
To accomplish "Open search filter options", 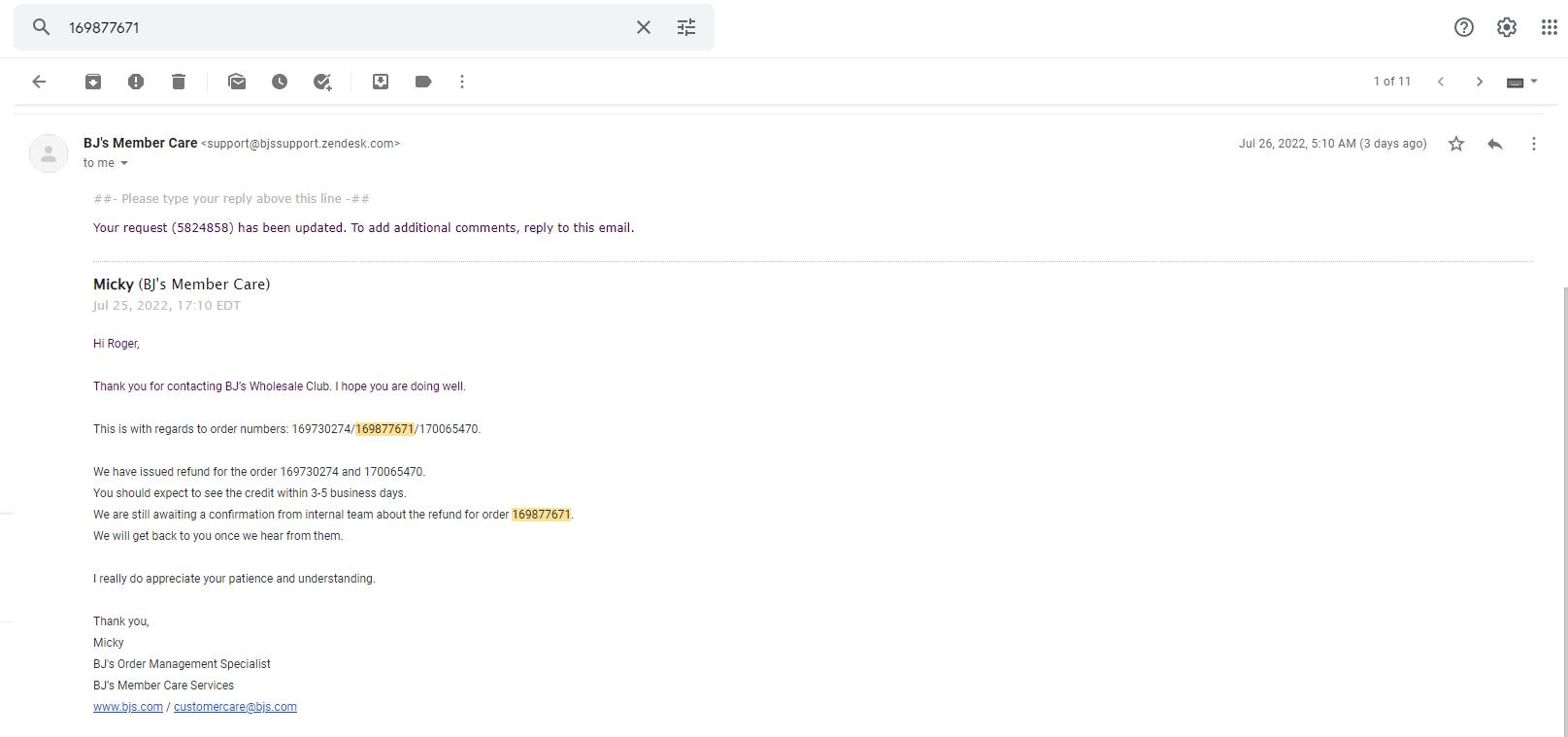I will click(686, 27).
